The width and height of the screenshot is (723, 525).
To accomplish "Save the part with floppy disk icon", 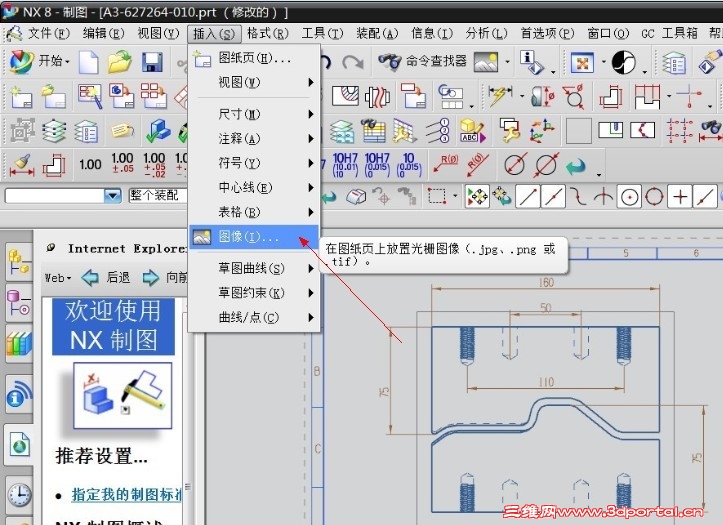I will pyautogui.click(x=152, y=62).
